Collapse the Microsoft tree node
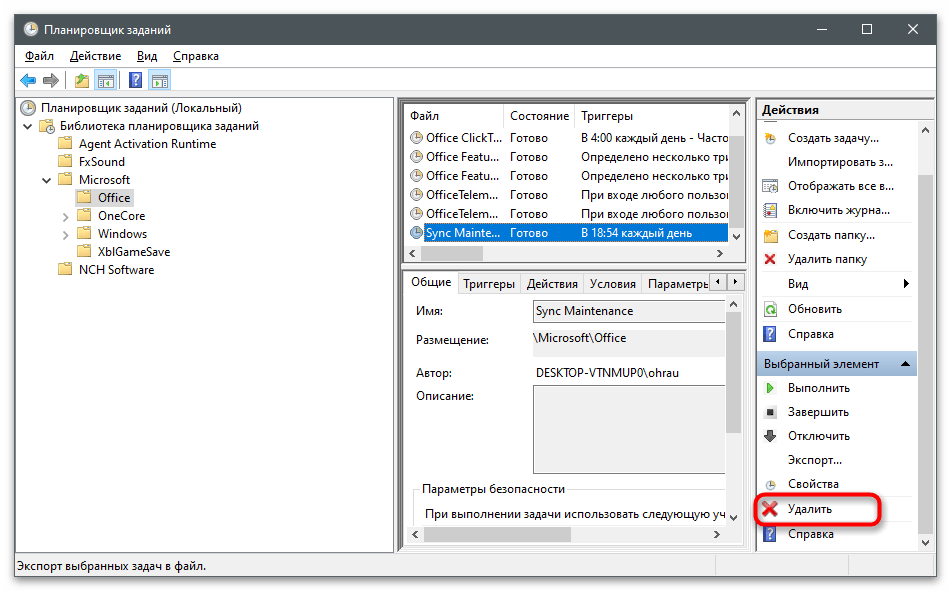Screen dimensions: 951x591 tap(47, 181)
